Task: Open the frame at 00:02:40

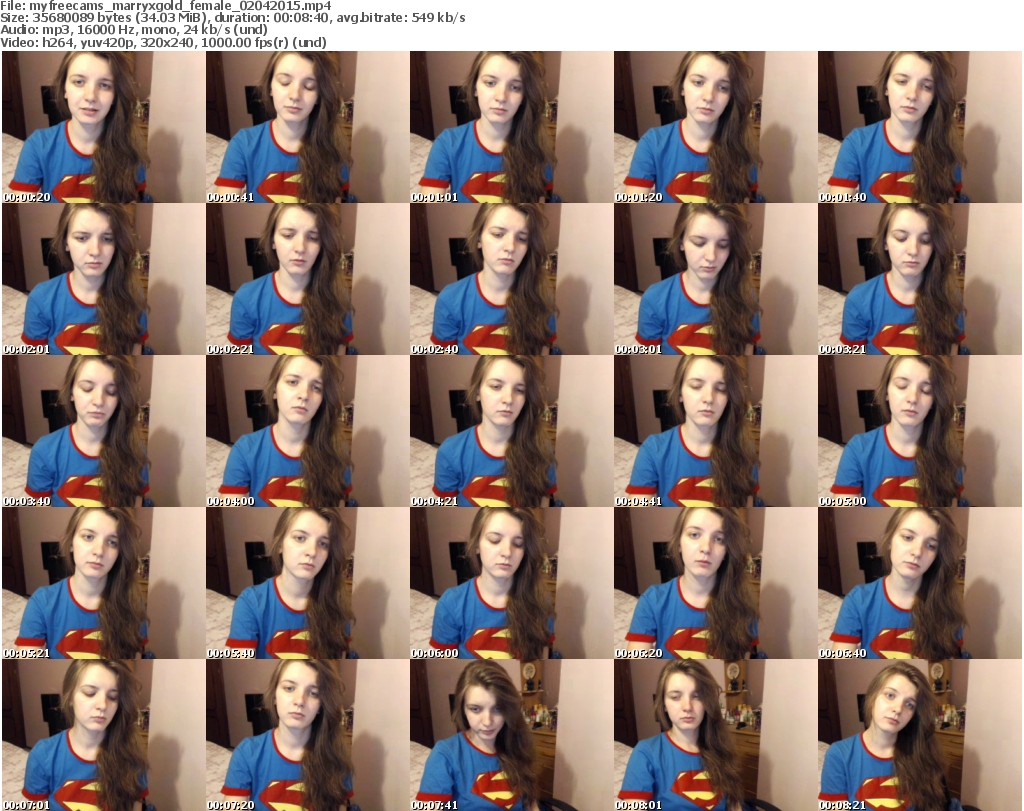Action: 511,279
